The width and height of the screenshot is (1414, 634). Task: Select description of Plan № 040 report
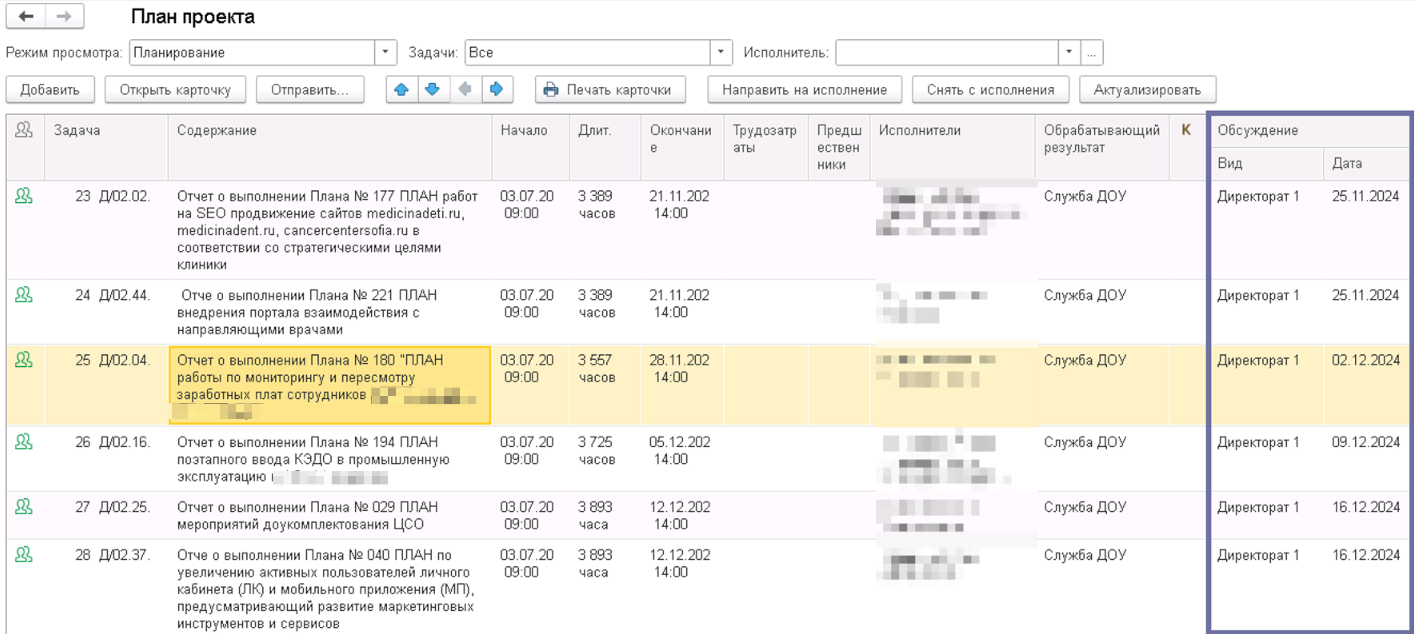(x=330, y=587)
